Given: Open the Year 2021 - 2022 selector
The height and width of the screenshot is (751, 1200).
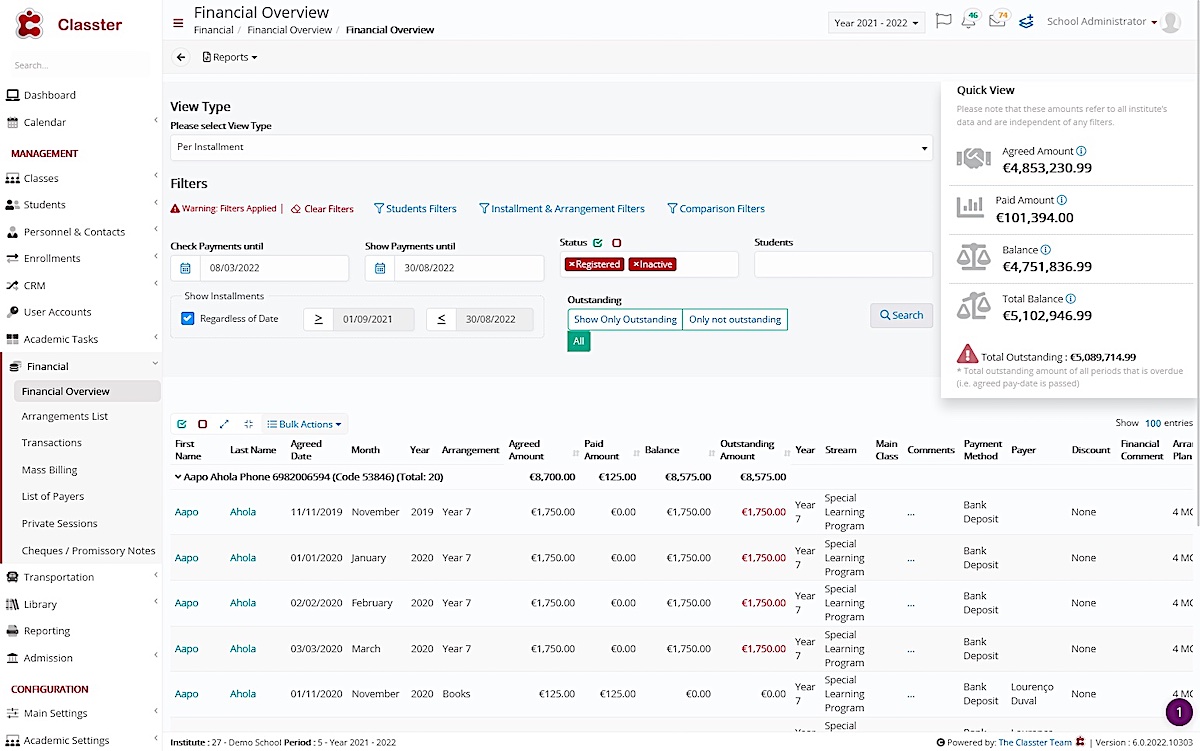Looking at the screenshot, I should pos(875,22).
